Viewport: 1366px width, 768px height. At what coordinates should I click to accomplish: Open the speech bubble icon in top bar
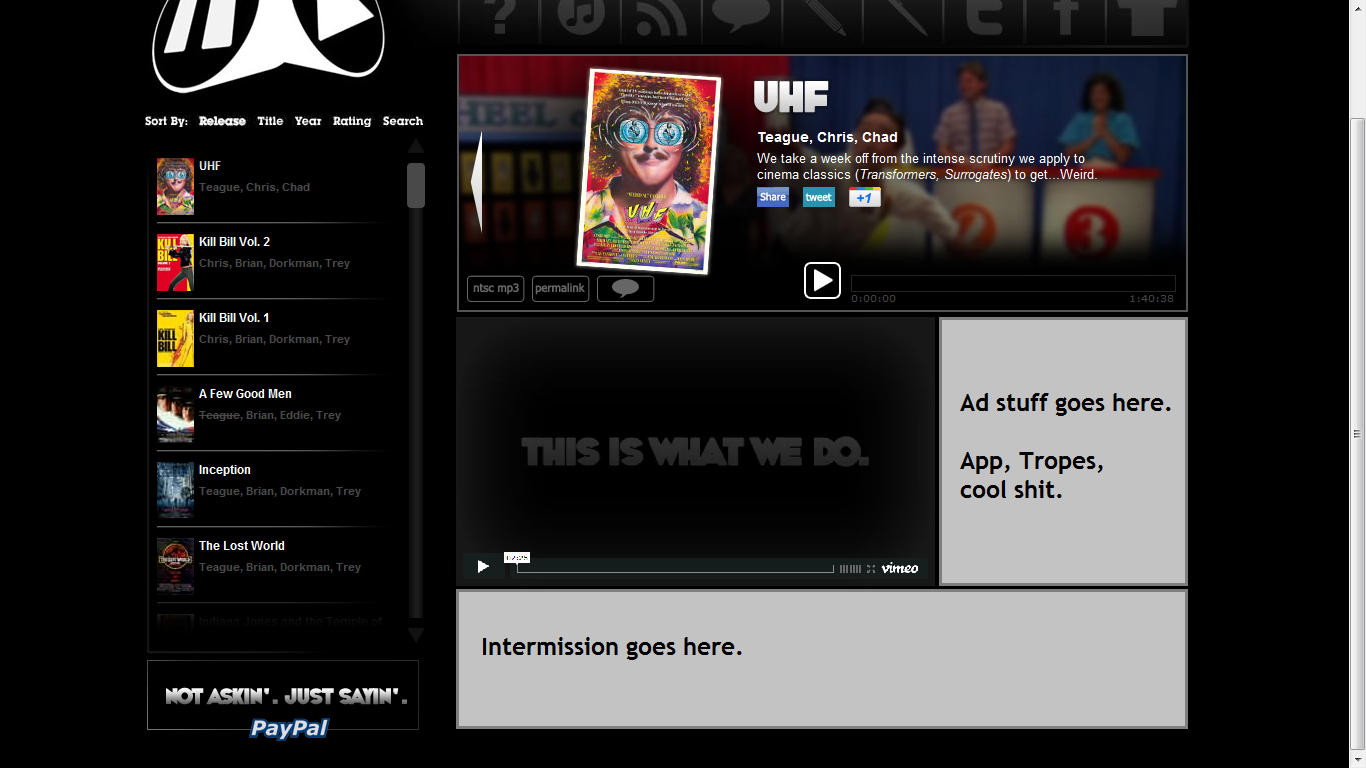click(x=741, y=20)
